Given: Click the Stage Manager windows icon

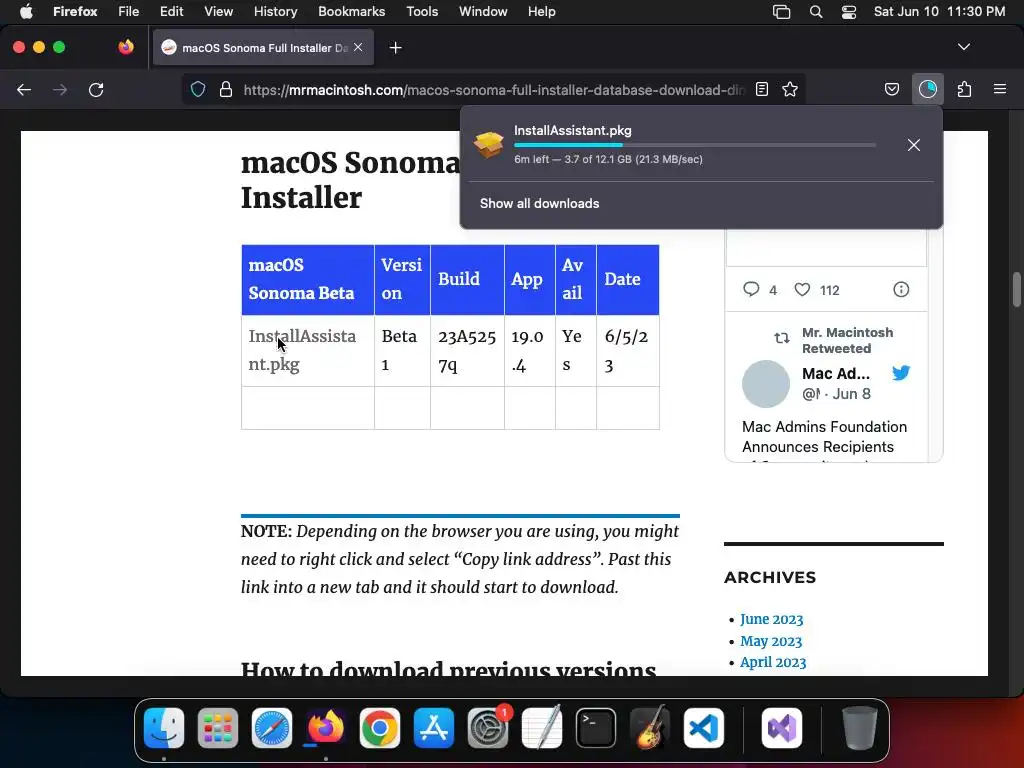Looking at the screenshot, I should click(782, 12).
